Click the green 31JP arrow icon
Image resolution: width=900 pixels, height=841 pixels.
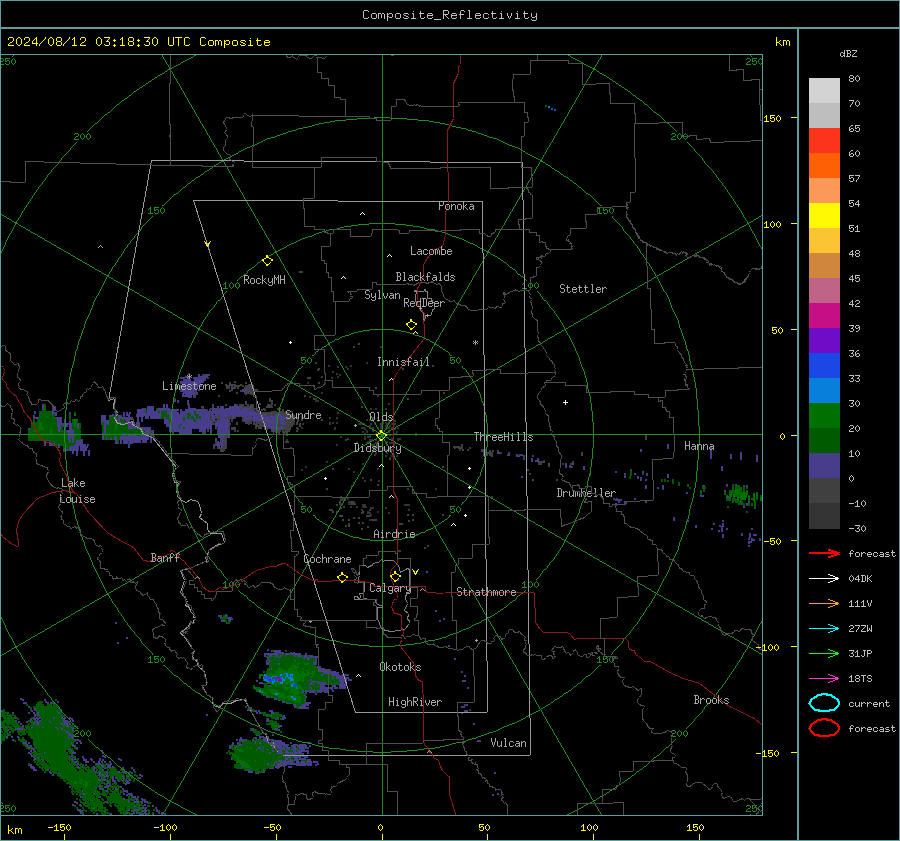tap(824, 653)
